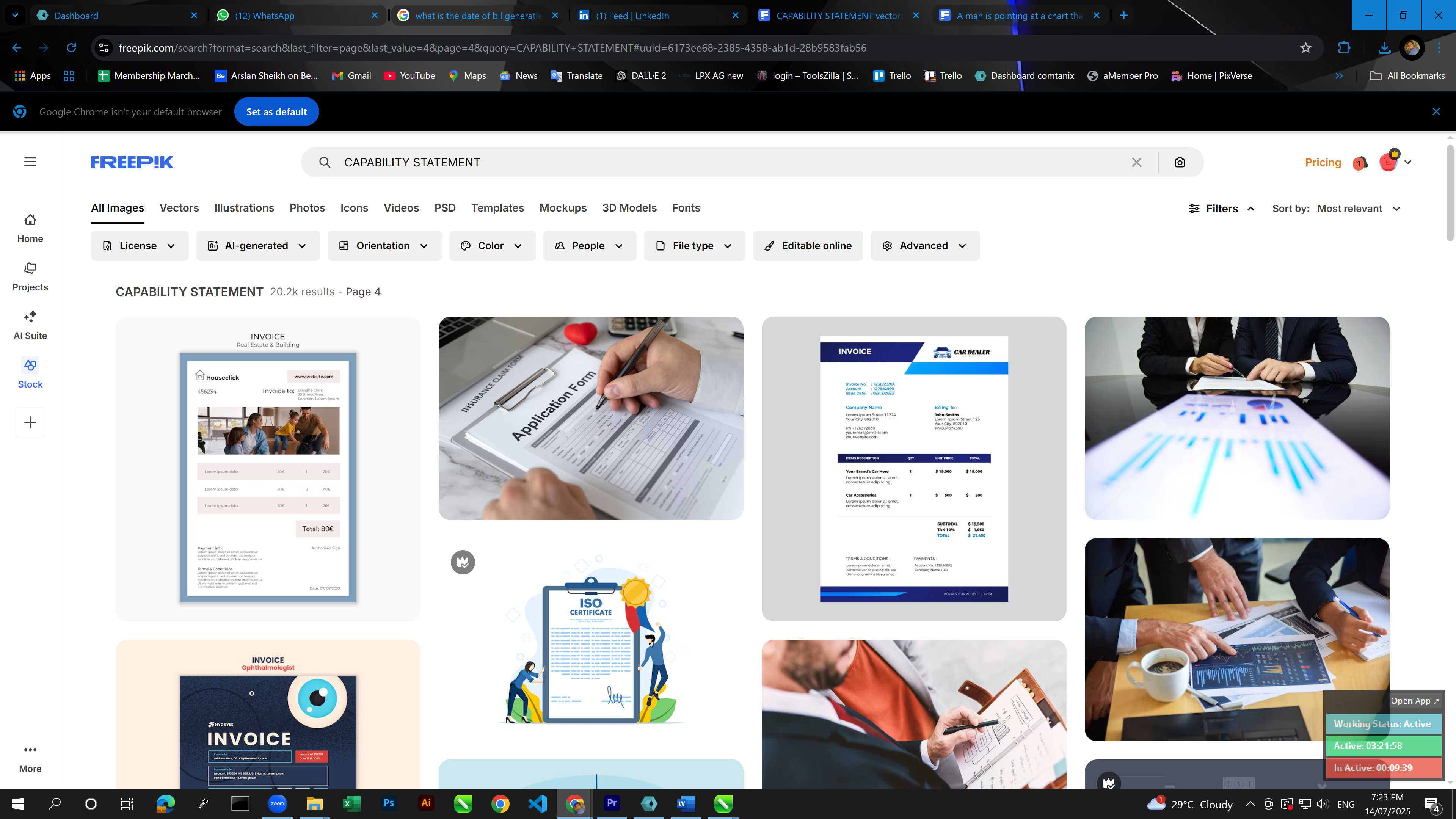The image size is (1456, 819).
Task: Open Excel from the taskbar
Action: tap(351, 803)
